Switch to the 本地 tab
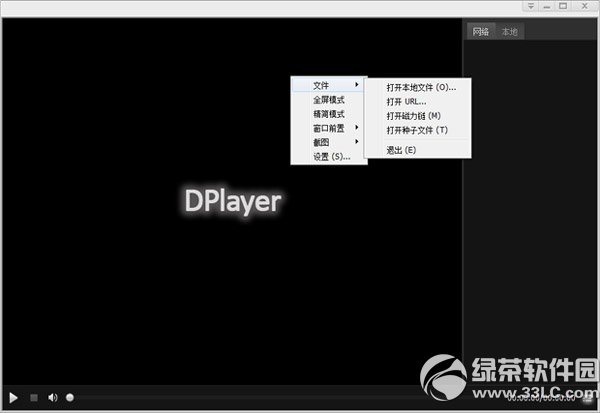 click(x=509, y=31)
